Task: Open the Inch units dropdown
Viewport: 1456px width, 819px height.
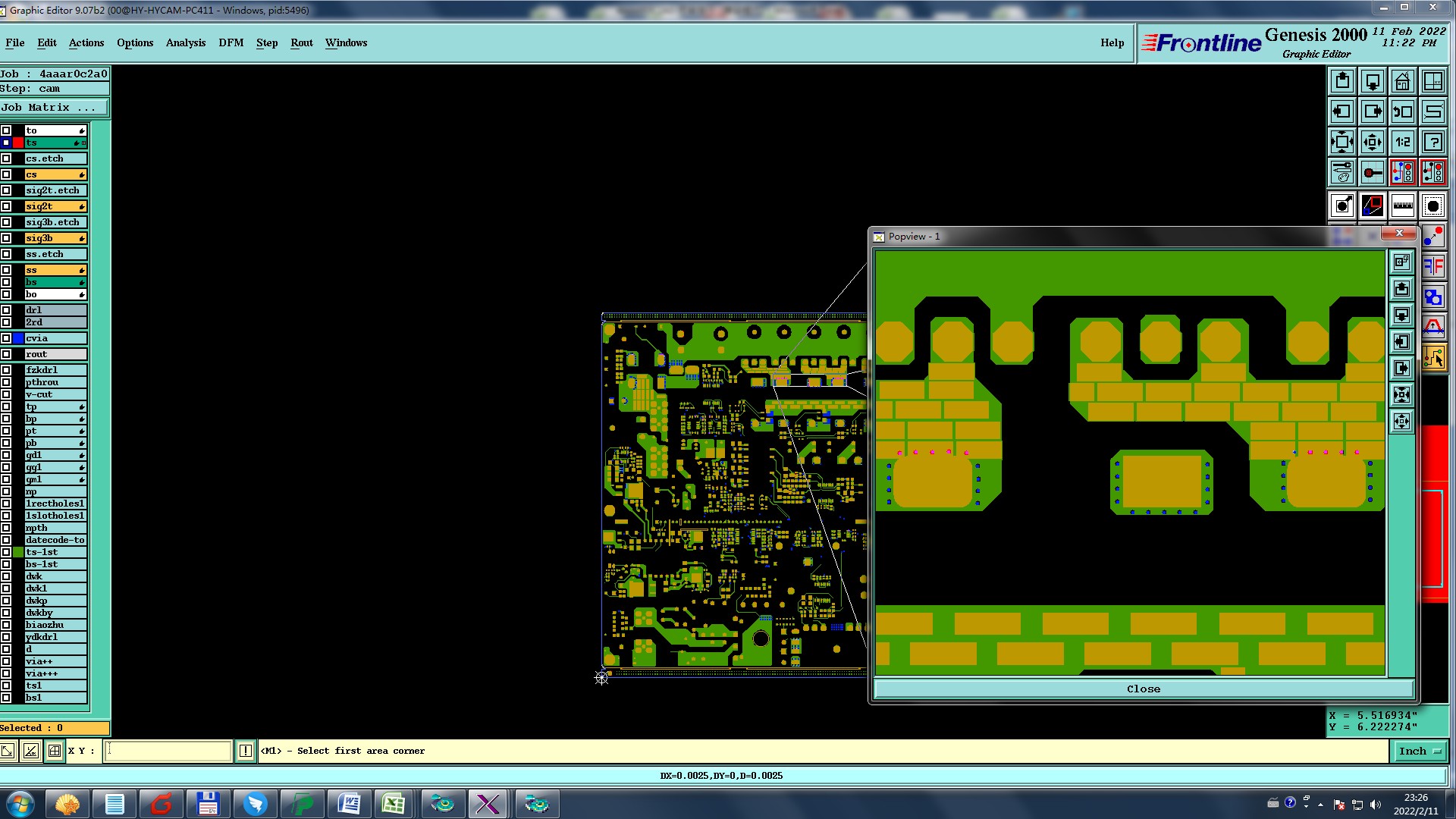Action: [1420, 751]
